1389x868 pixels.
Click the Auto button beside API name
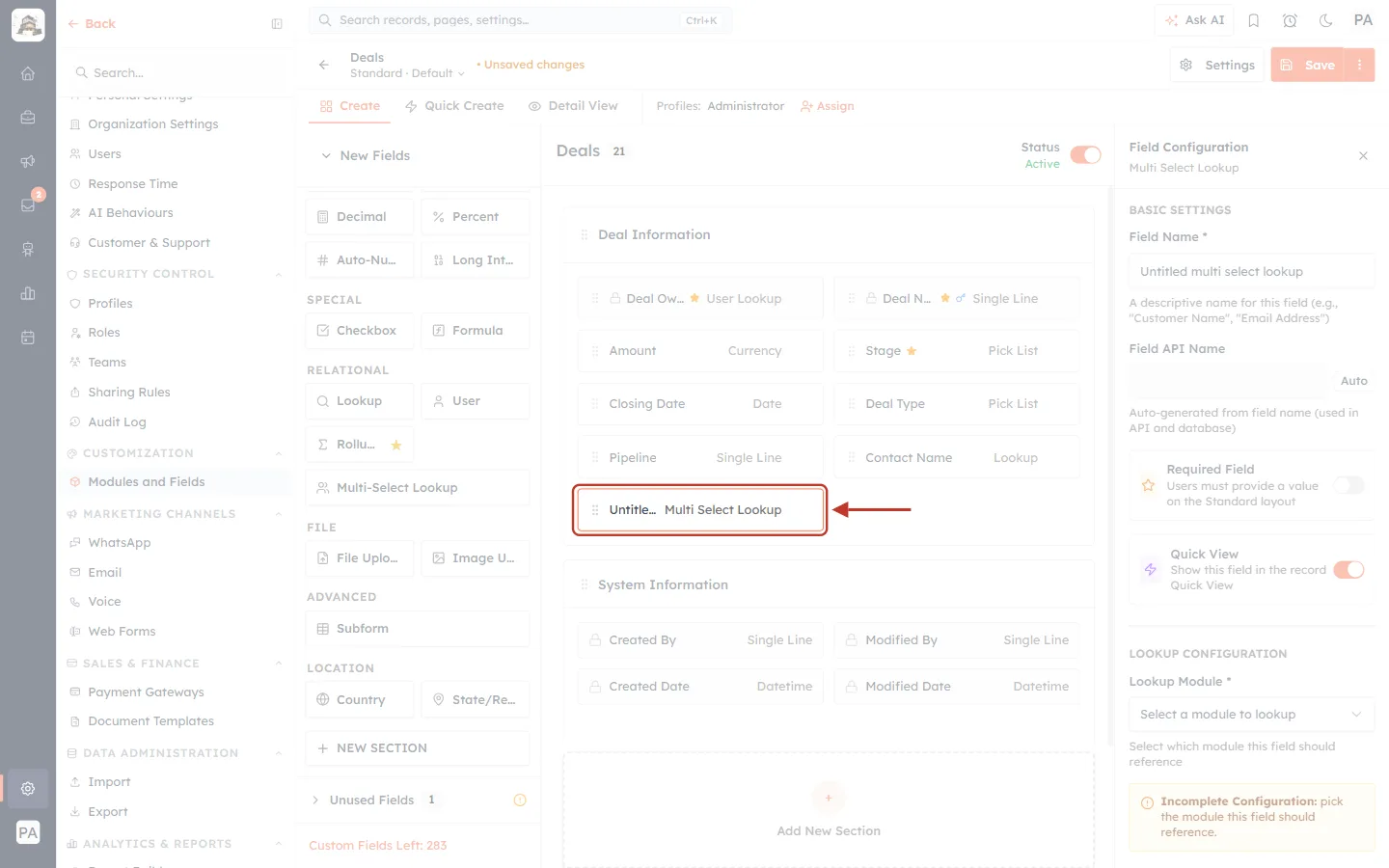(x=1353, y=381)
